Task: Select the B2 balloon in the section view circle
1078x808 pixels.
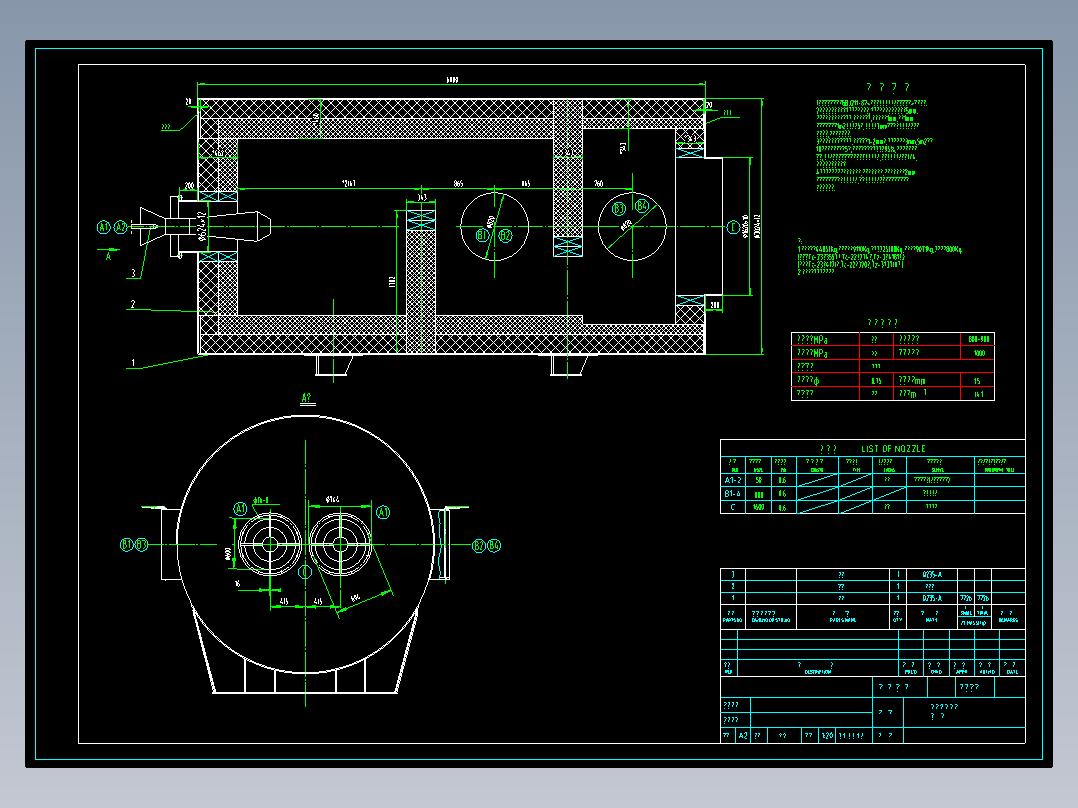Action: 505,235
